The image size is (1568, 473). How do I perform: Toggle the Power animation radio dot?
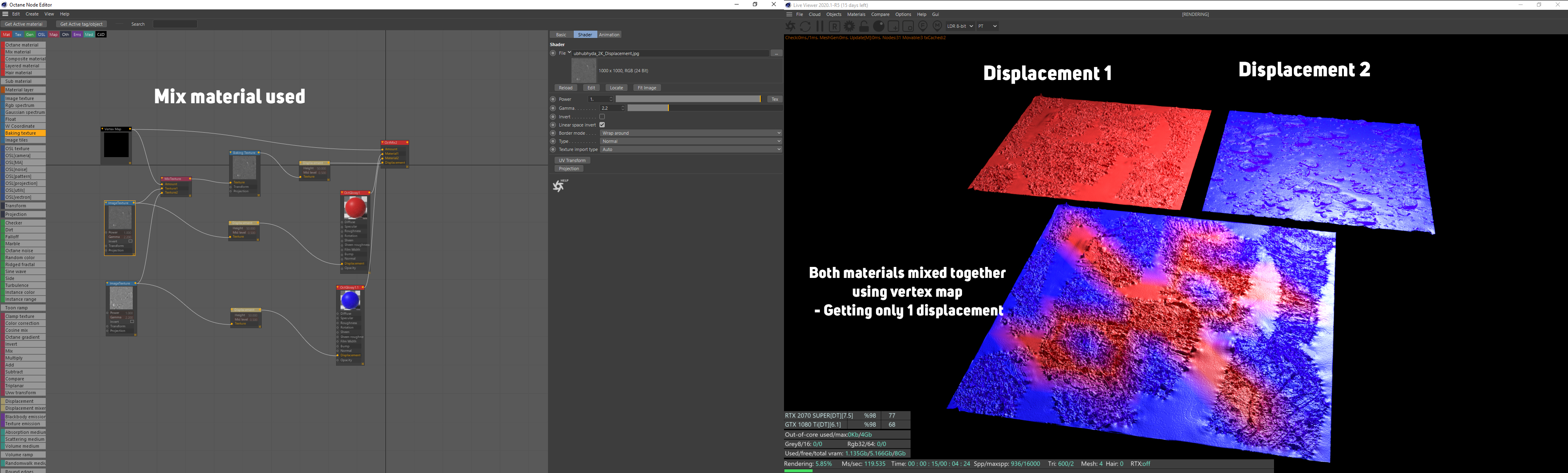[553, 99]
